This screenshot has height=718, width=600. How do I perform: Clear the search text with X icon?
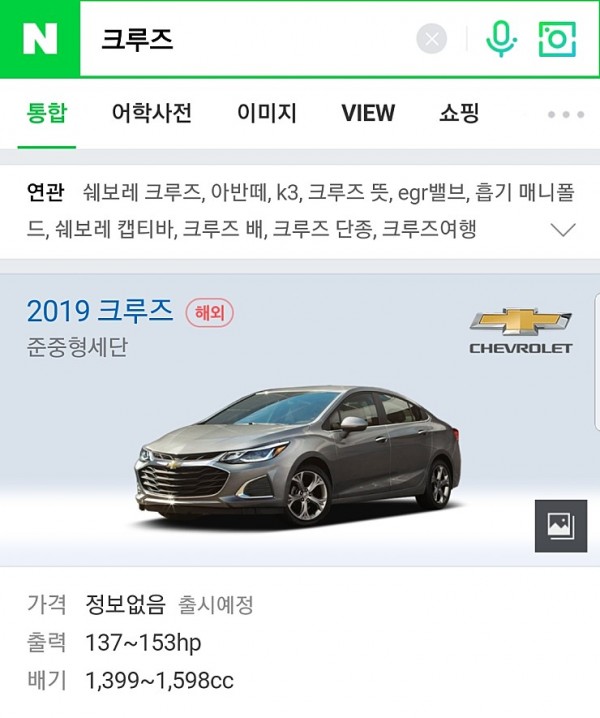pyautogui.click(x=431, y=38)
